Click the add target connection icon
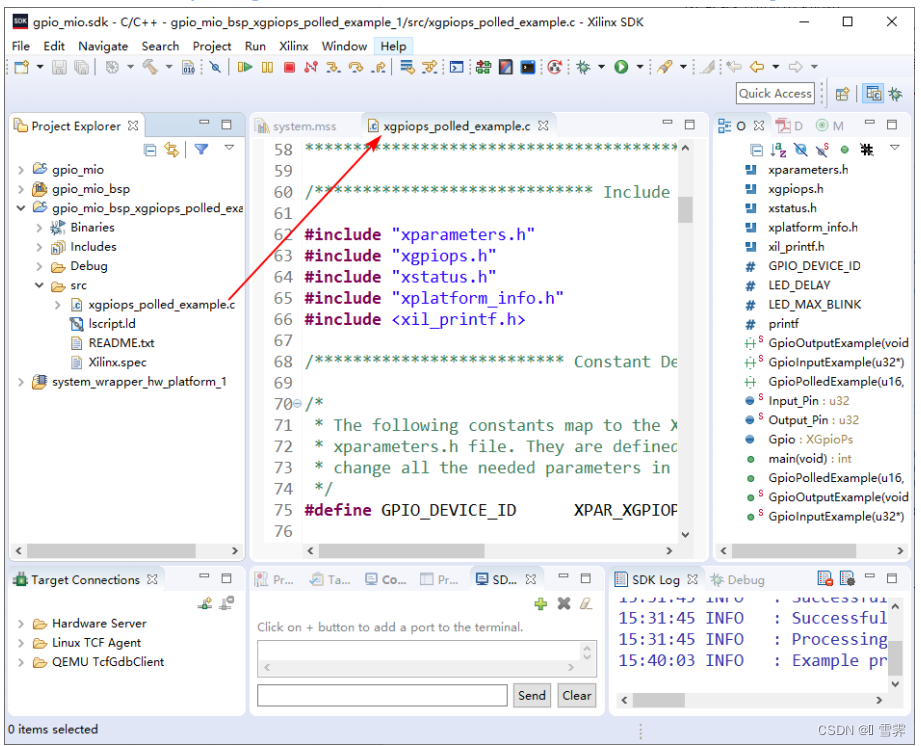 205,603
